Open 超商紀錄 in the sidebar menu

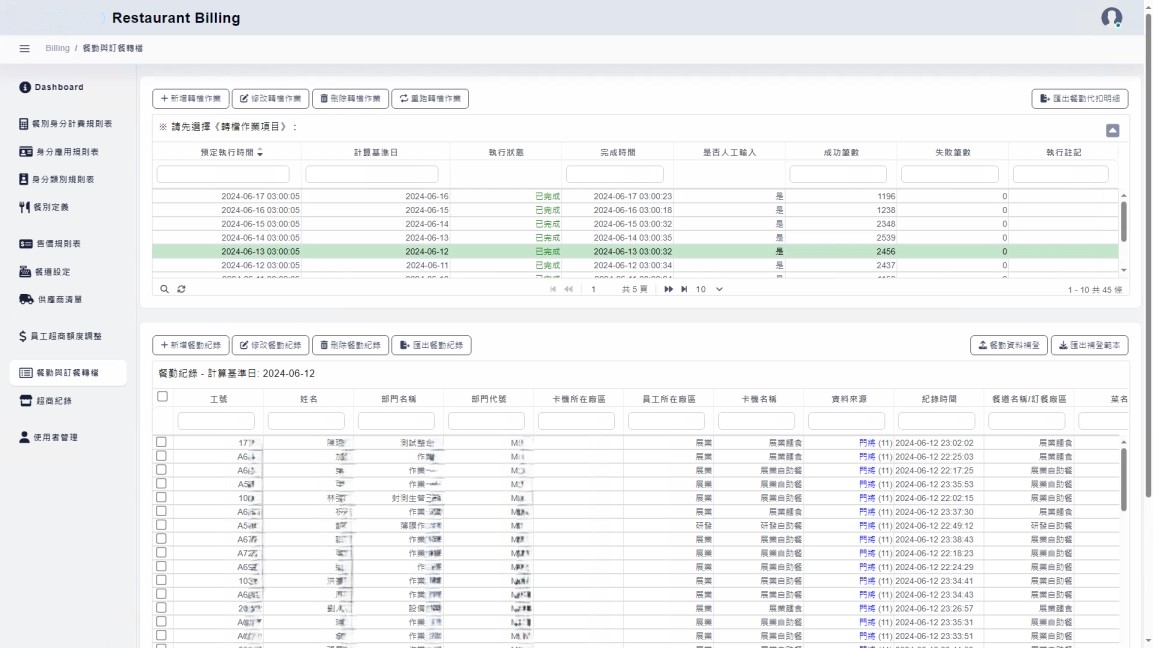click(53, 401)
